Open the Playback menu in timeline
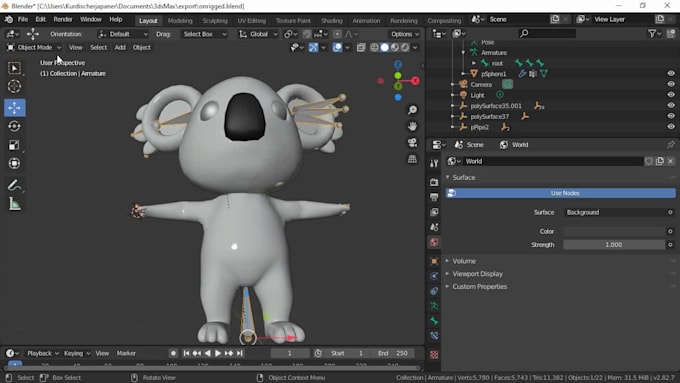Screen dimensions: 680x383 (42, 353)
